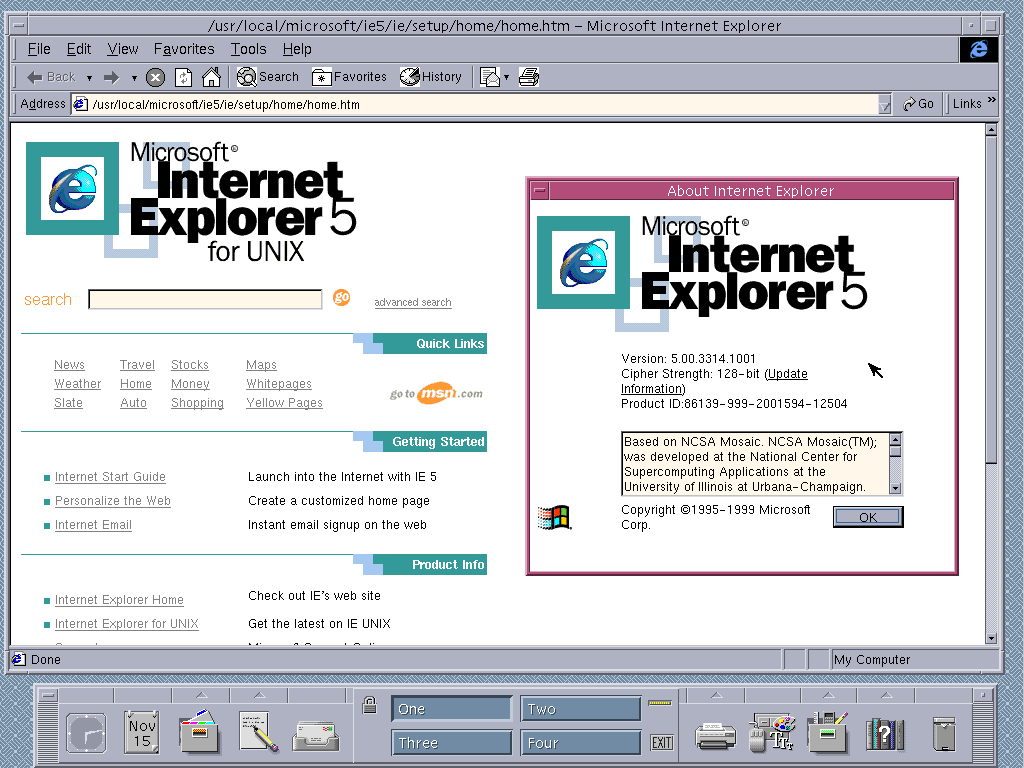Open the Search toolbar button
Screen dimensions: 1024x768
[x=267, y=77]
